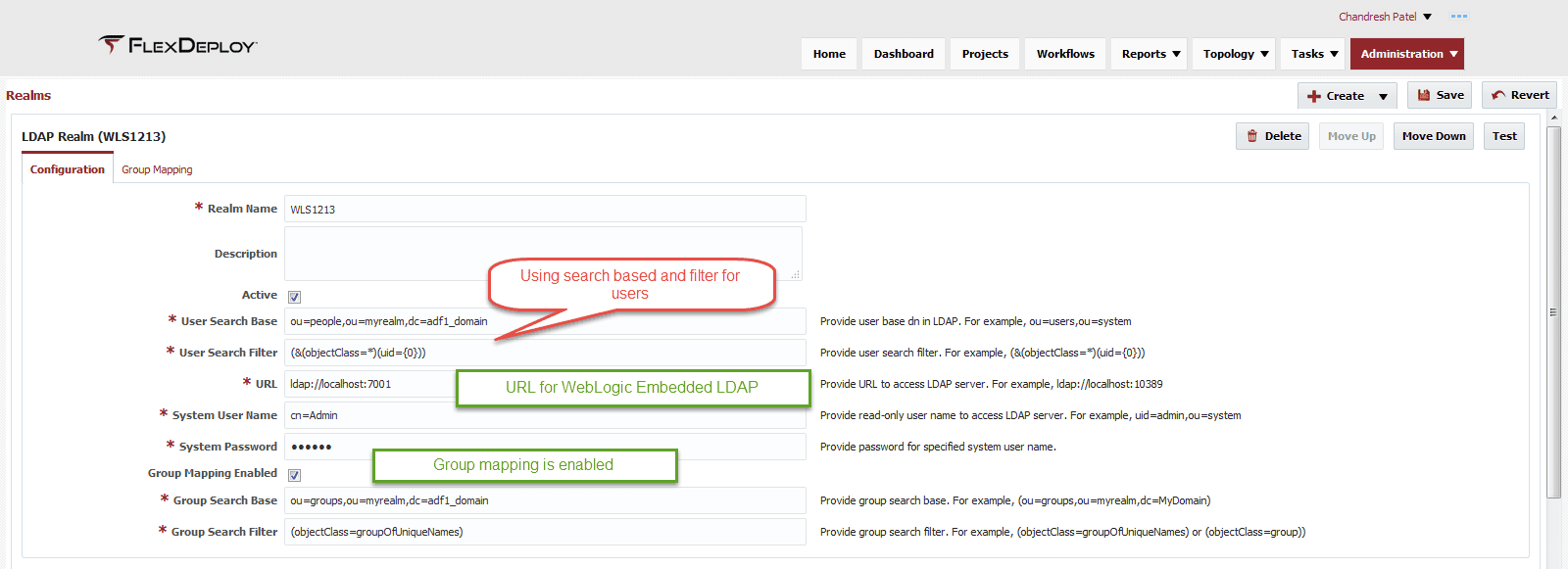Viewport: 1568px width, 569px height.
Task: Click into the User Search Filter field
Action: pos(545,353)
